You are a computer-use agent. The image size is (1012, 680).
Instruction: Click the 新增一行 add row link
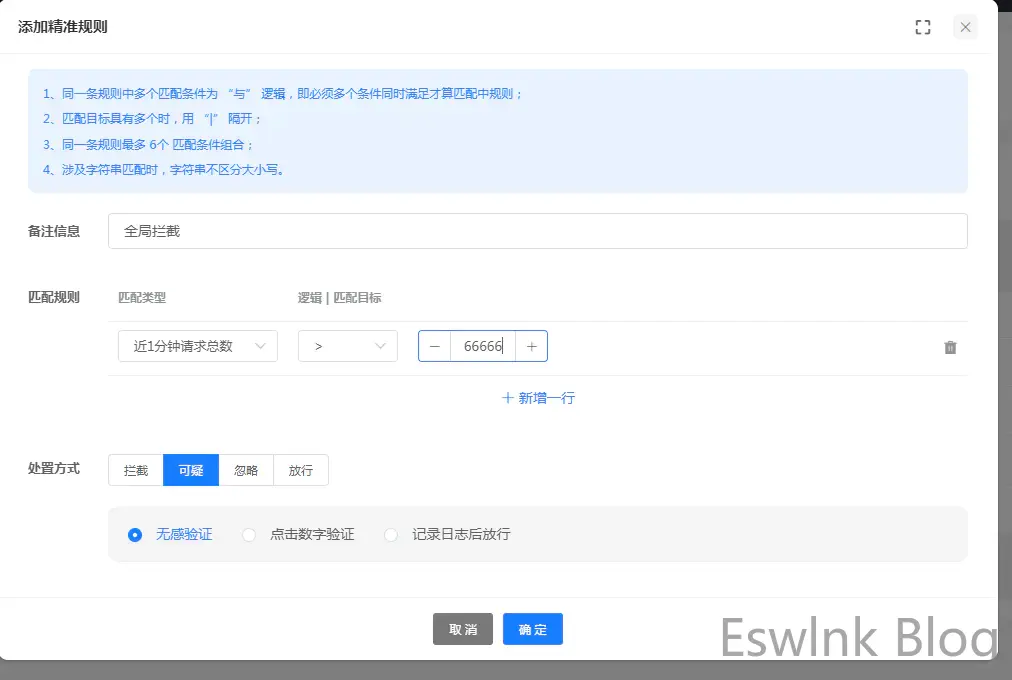[x=538, y=398]
